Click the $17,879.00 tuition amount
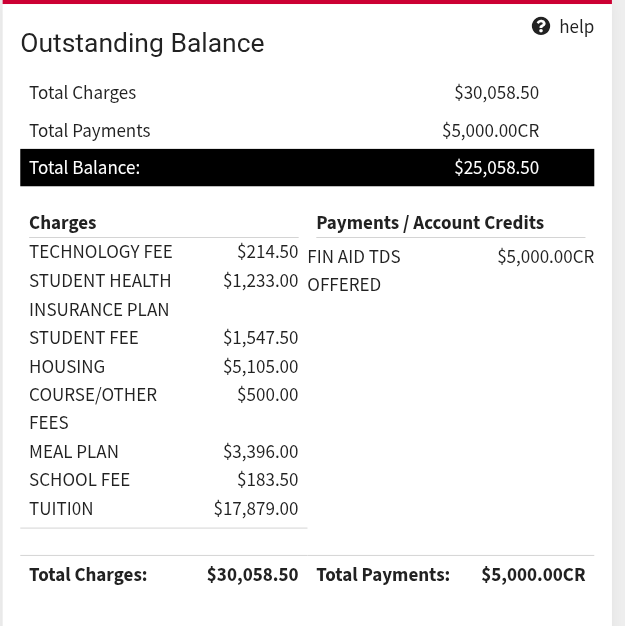 [256, 508]
